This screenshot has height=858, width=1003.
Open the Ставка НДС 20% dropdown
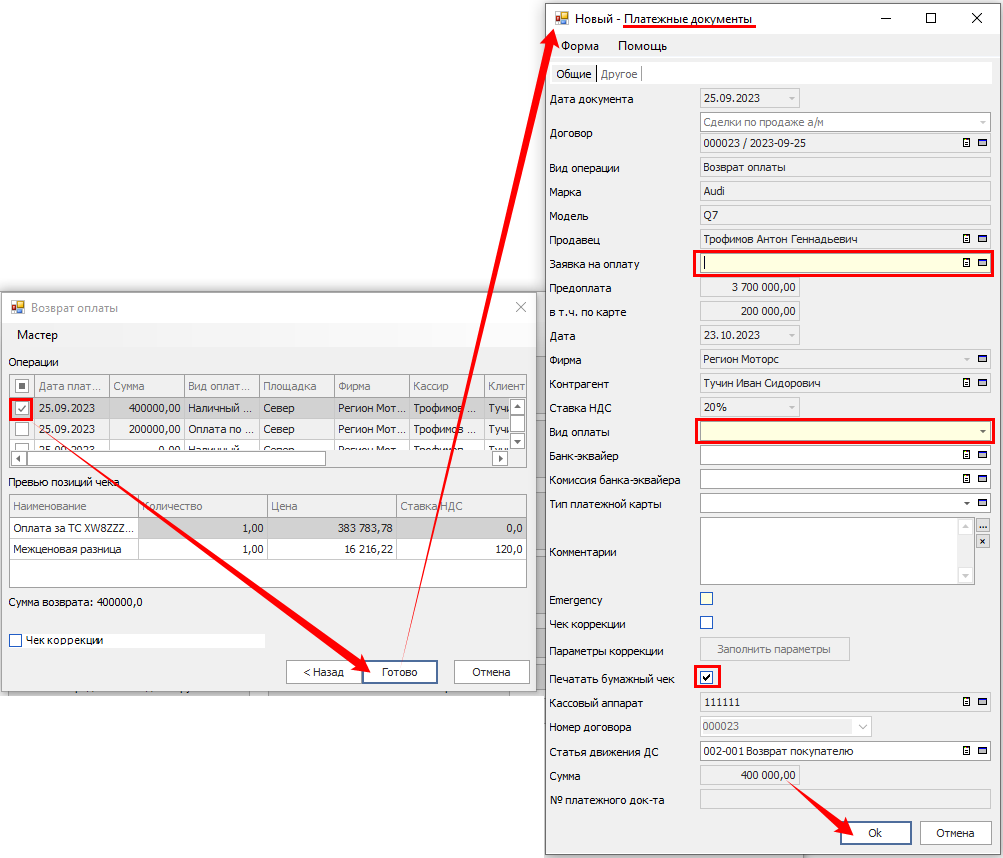click(792, 407)
